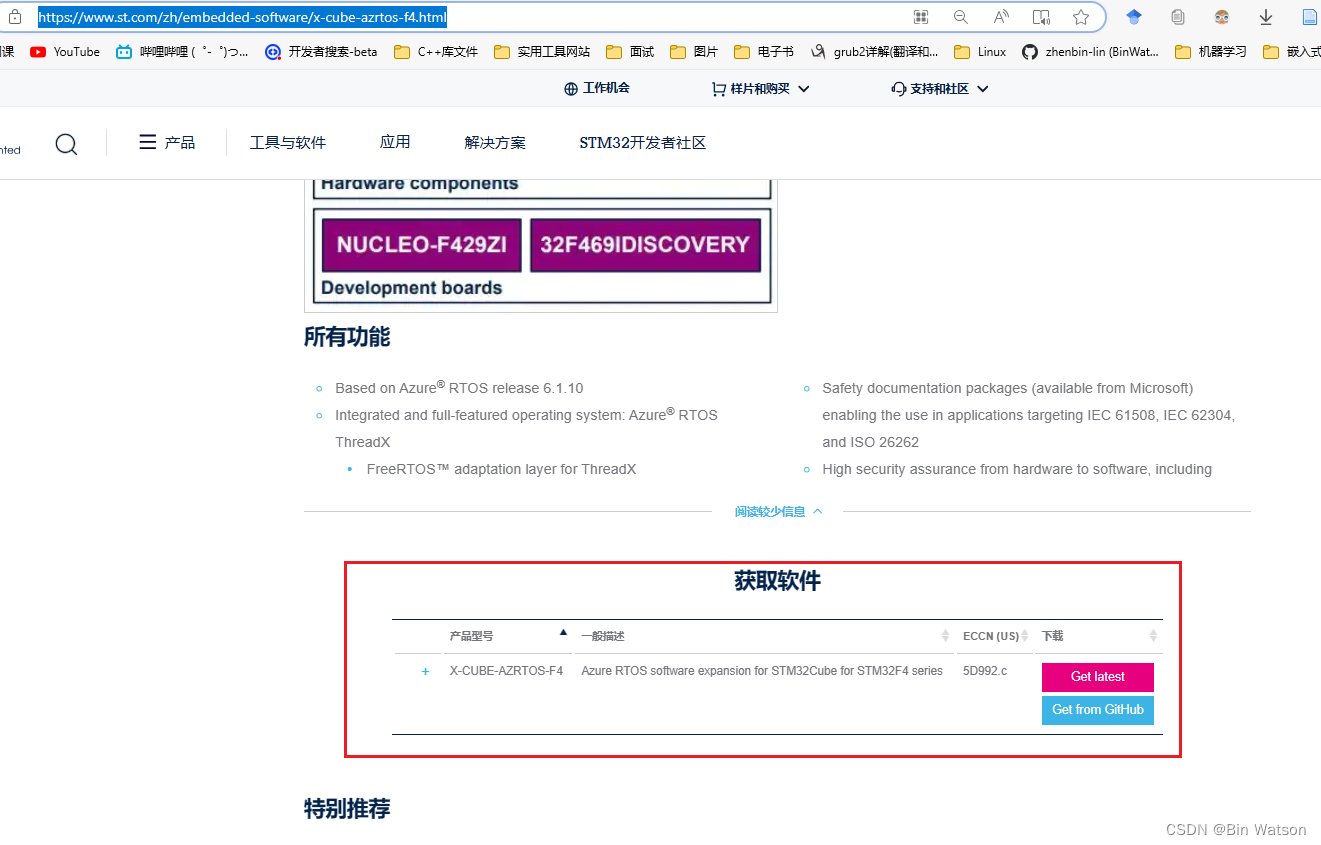Sort table by ECCN (US) column
Image resolution: width=1321 pixels, height=845 pixels.
(x=995, y=636)
